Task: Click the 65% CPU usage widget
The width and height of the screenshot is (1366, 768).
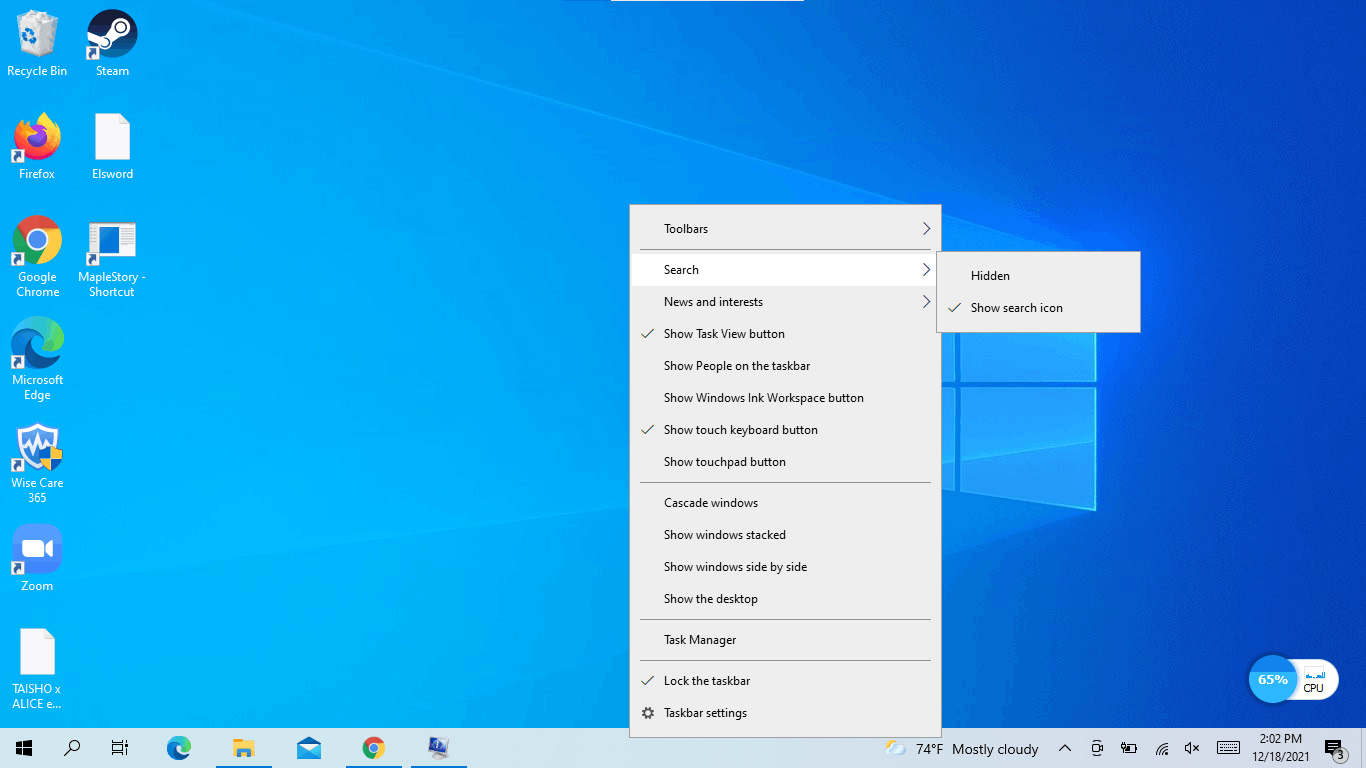Action: click(1292, 680)
